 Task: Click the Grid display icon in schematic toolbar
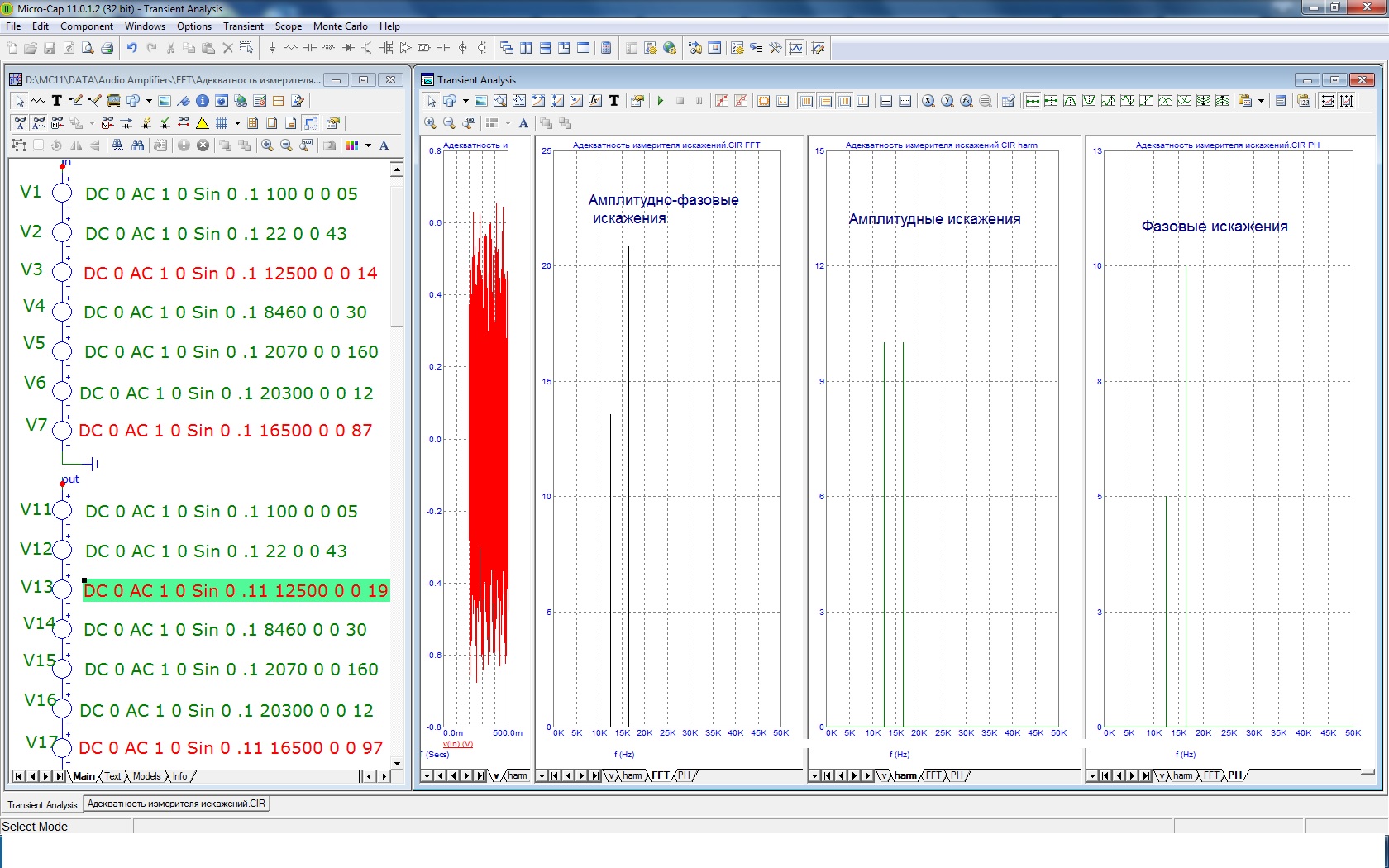pyautogui.click(x=222, y=123)
